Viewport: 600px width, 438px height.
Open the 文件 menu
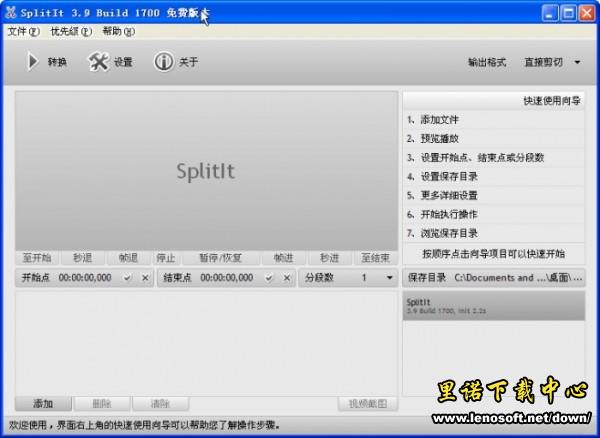coord(24,31)
